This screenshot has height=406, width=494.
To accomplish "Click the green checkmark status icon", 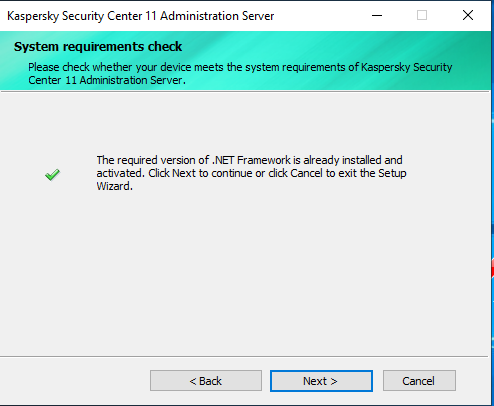I will pyautogui.click(x=52, y=174).
